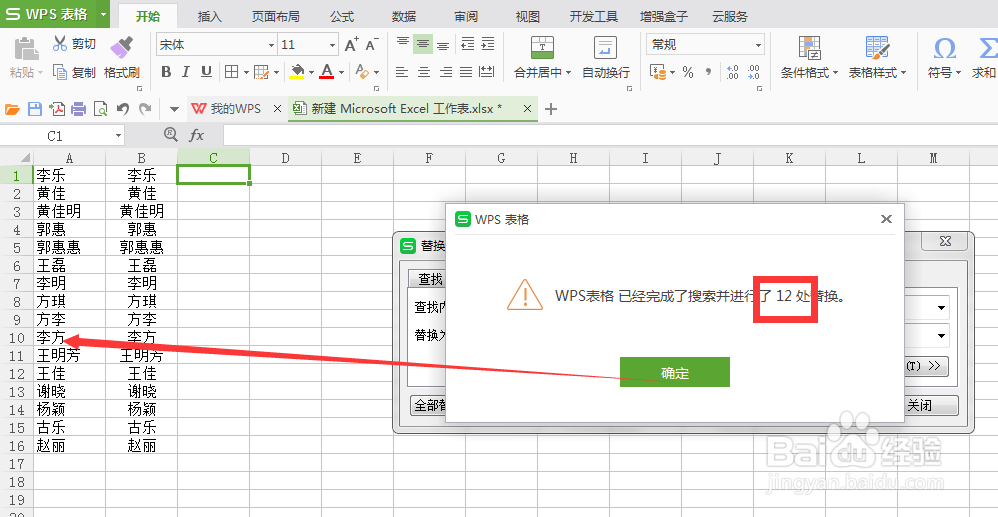
Task: Expand the 表格样式 dropdown arrow
Action: [x=903, y=73]
